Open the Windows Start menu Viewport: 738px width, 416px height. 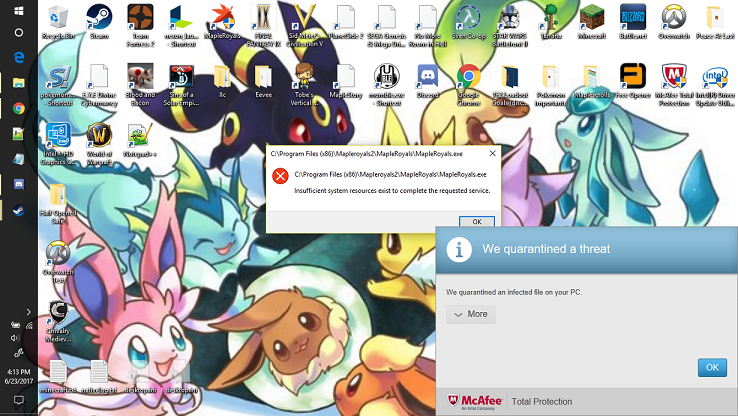tap(19, 10)
